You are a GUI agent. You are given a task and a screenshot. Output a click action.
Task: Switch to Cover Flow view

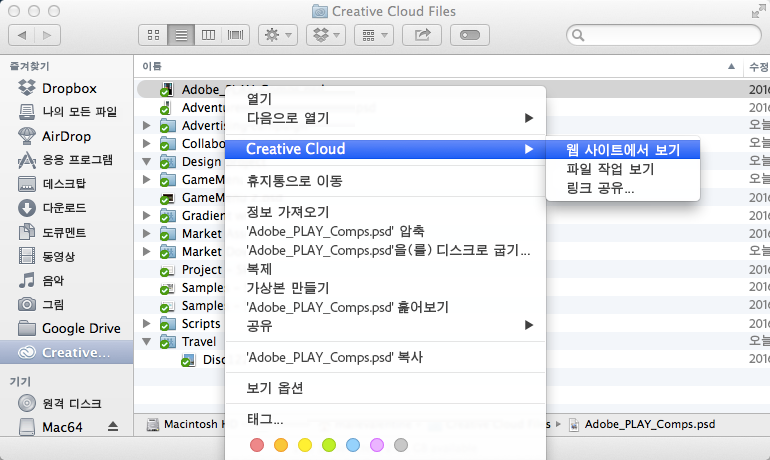(x=236, y=35)
